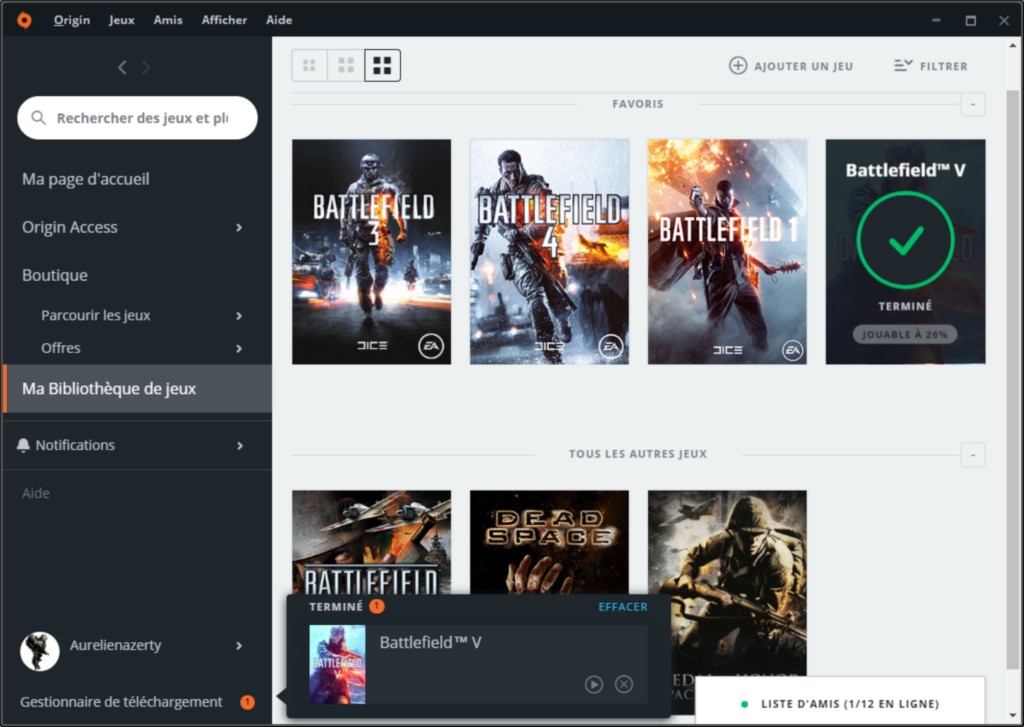Viewport: 1024px width, 727px height.
Task: Go back with the left navigation arrow
Action: click(122, 67)
